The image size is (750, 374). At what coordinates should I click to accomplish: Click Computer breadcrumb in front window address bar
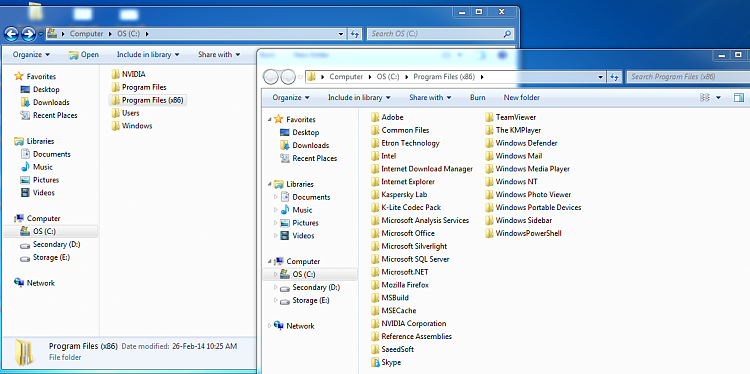point(346,77)
